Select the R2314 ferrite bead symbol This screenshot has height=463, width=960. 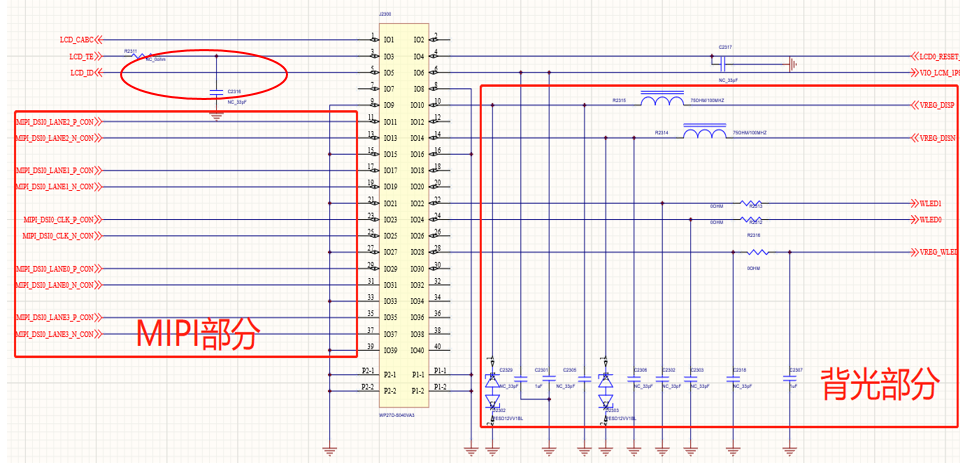[705, 132]
